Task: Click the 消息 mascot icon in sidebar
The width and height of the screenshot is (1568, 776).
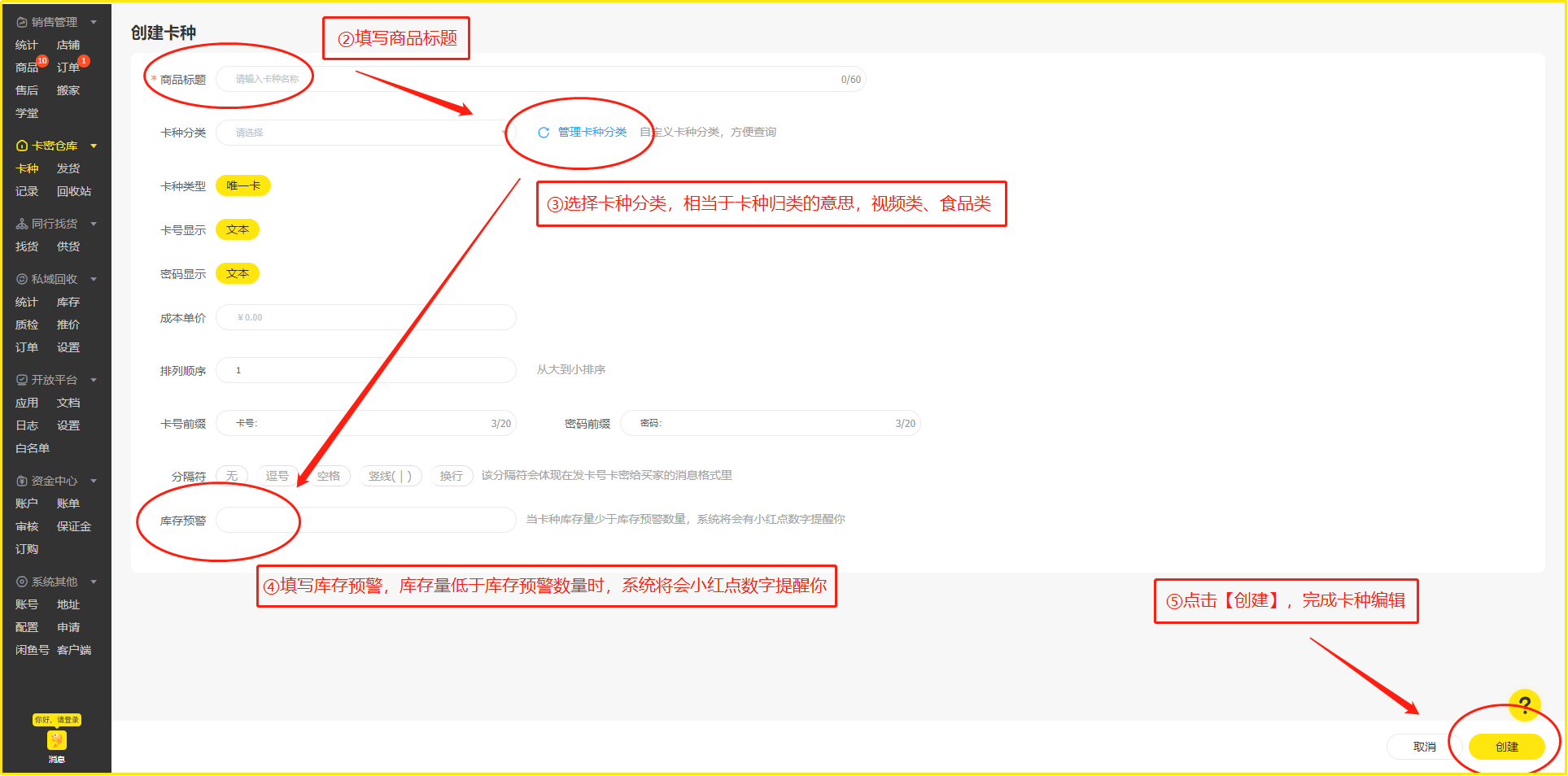Action: pos(56,740)
